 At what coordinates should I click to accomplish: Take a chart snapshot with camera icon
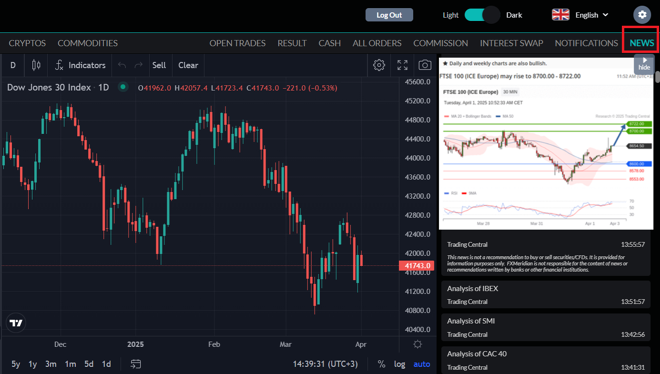click(425, 65)
